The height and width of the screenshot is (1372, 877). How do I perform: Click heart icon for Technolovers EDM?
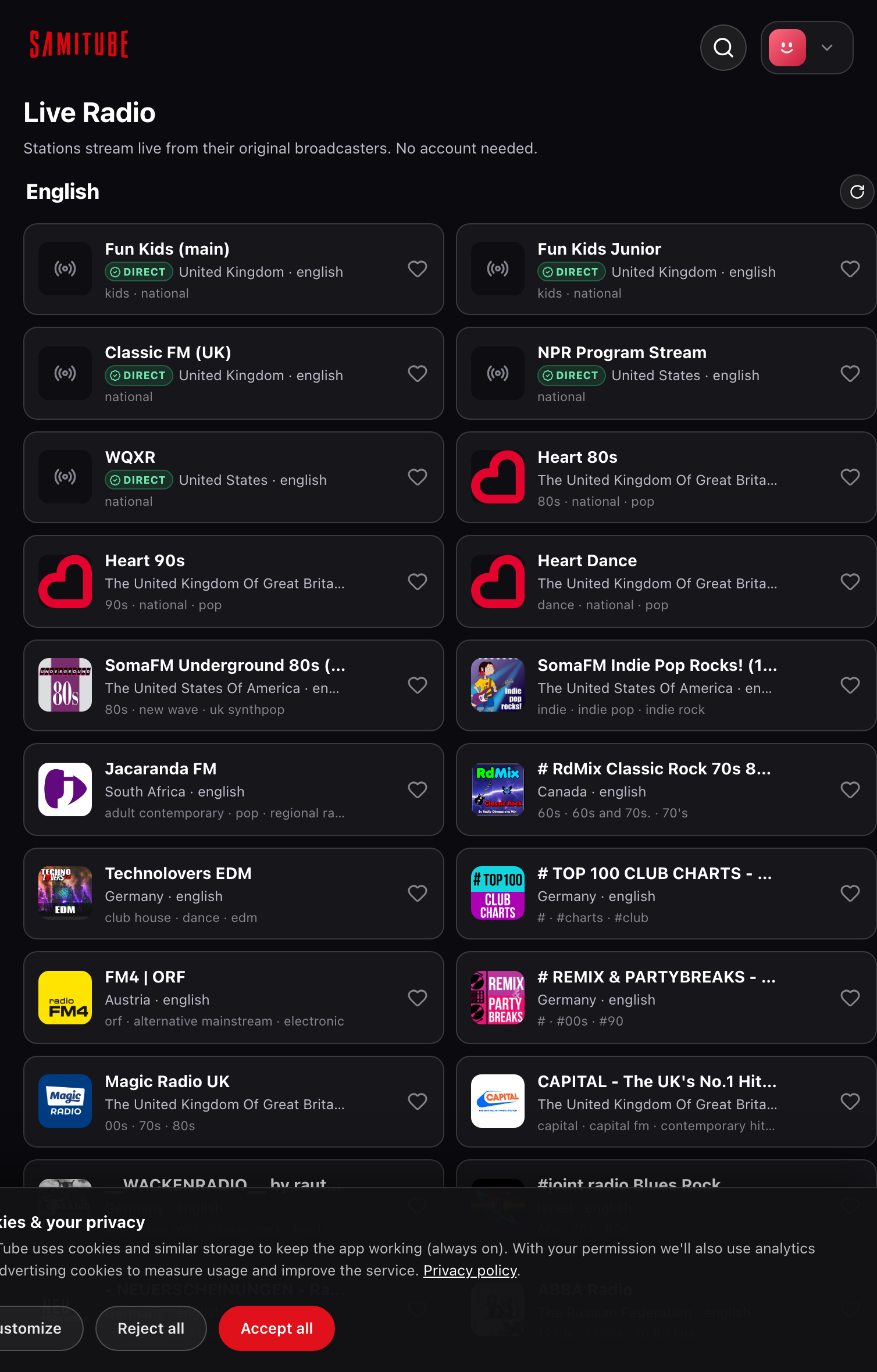tap(418, 894)
